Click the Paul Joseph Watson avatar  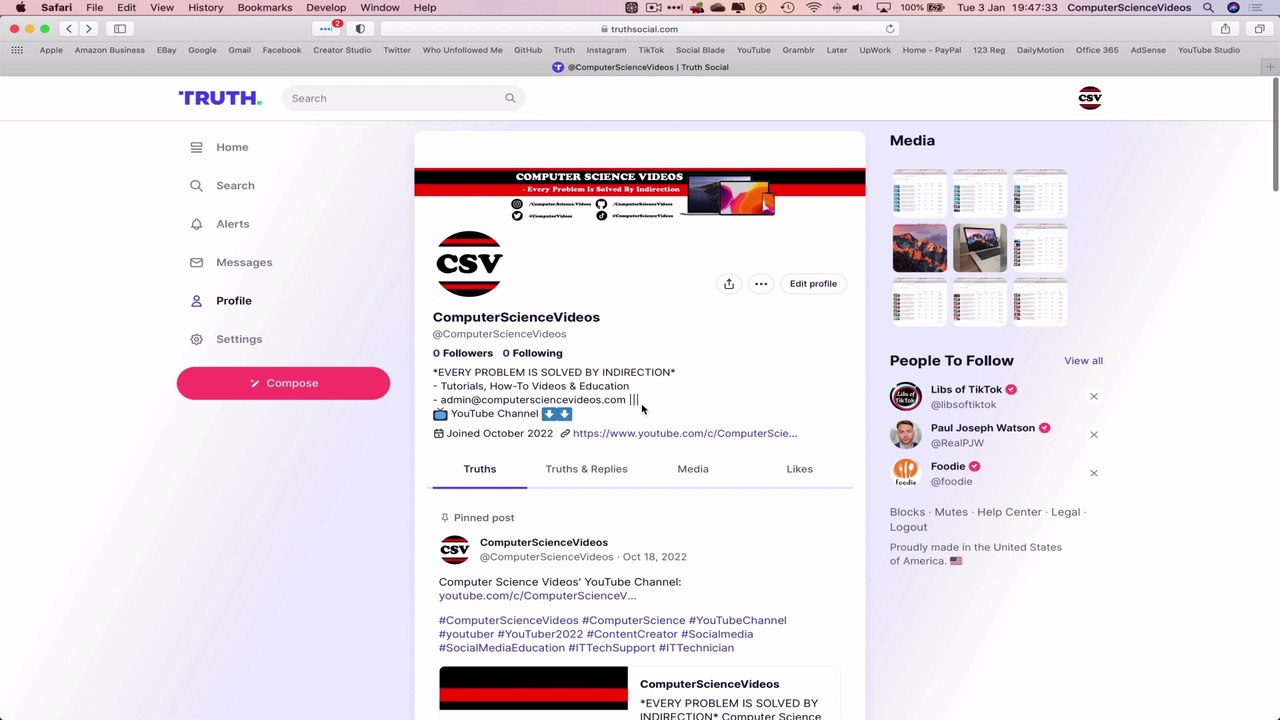pos(906,435)
